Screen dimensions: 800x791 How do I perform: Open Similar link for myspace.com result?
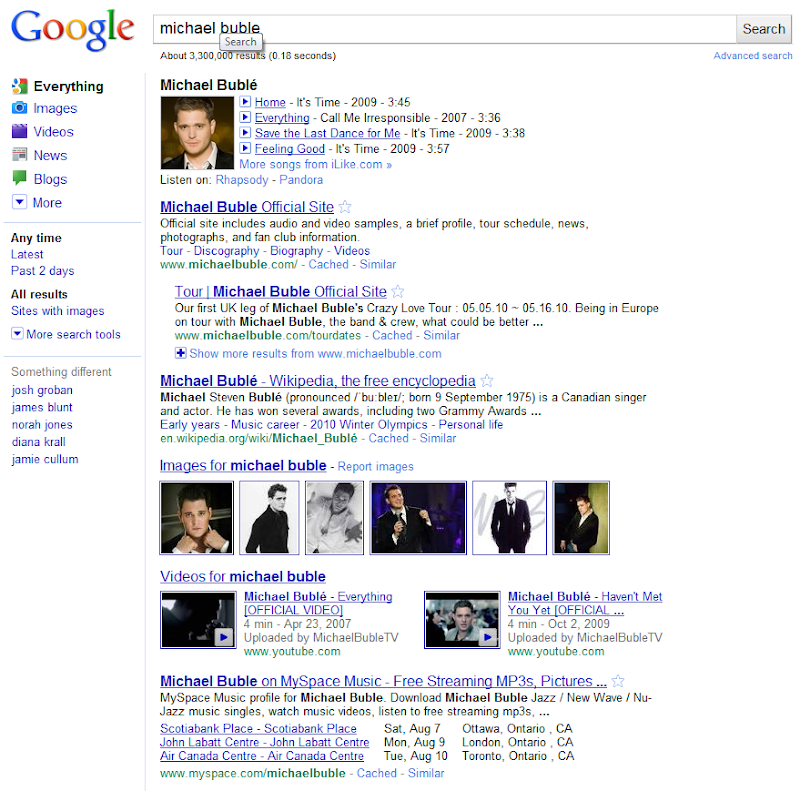tap(426, 773)
